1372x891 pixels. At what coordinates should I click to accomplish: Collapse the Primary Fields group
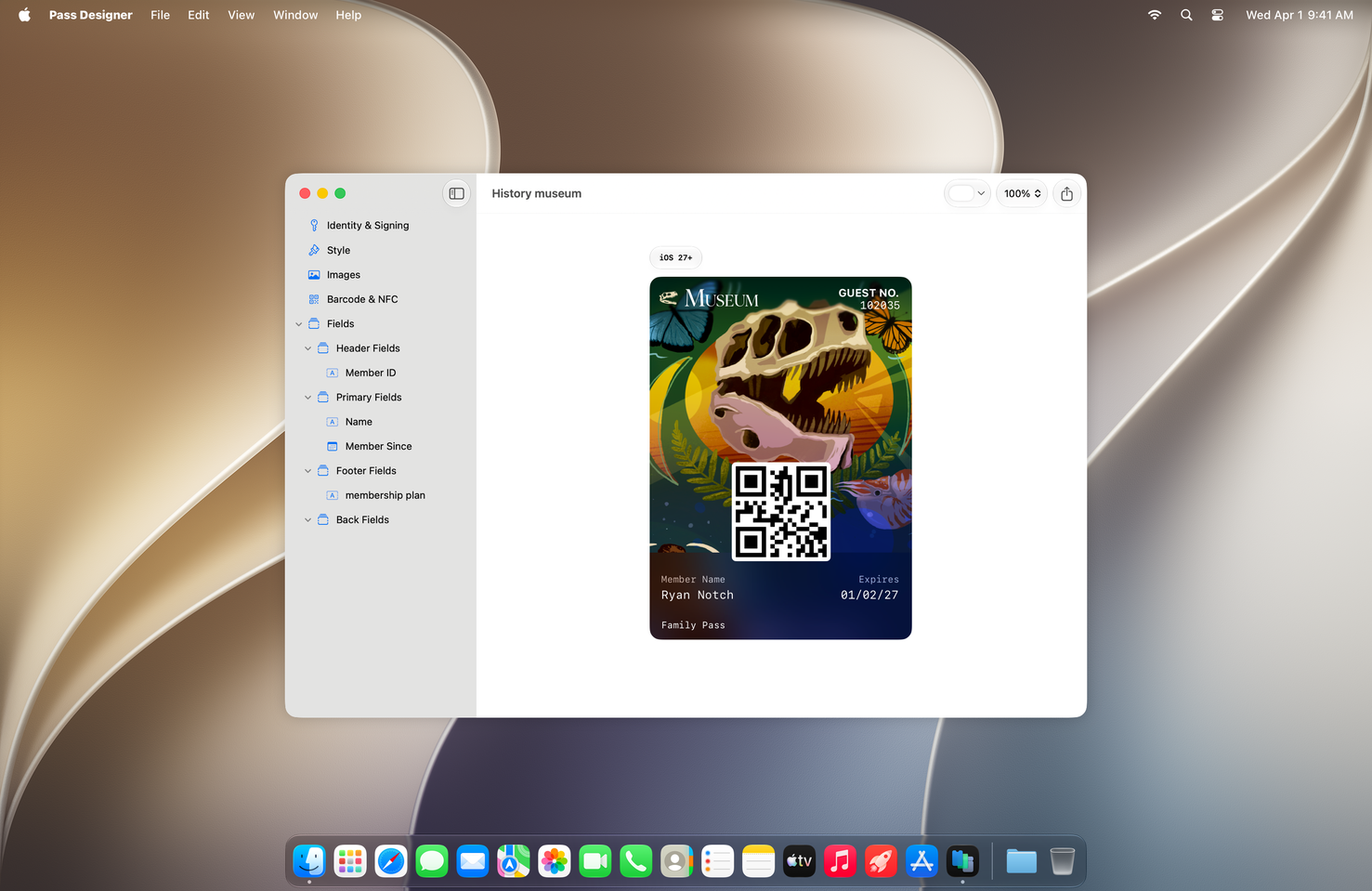point(308,398)
